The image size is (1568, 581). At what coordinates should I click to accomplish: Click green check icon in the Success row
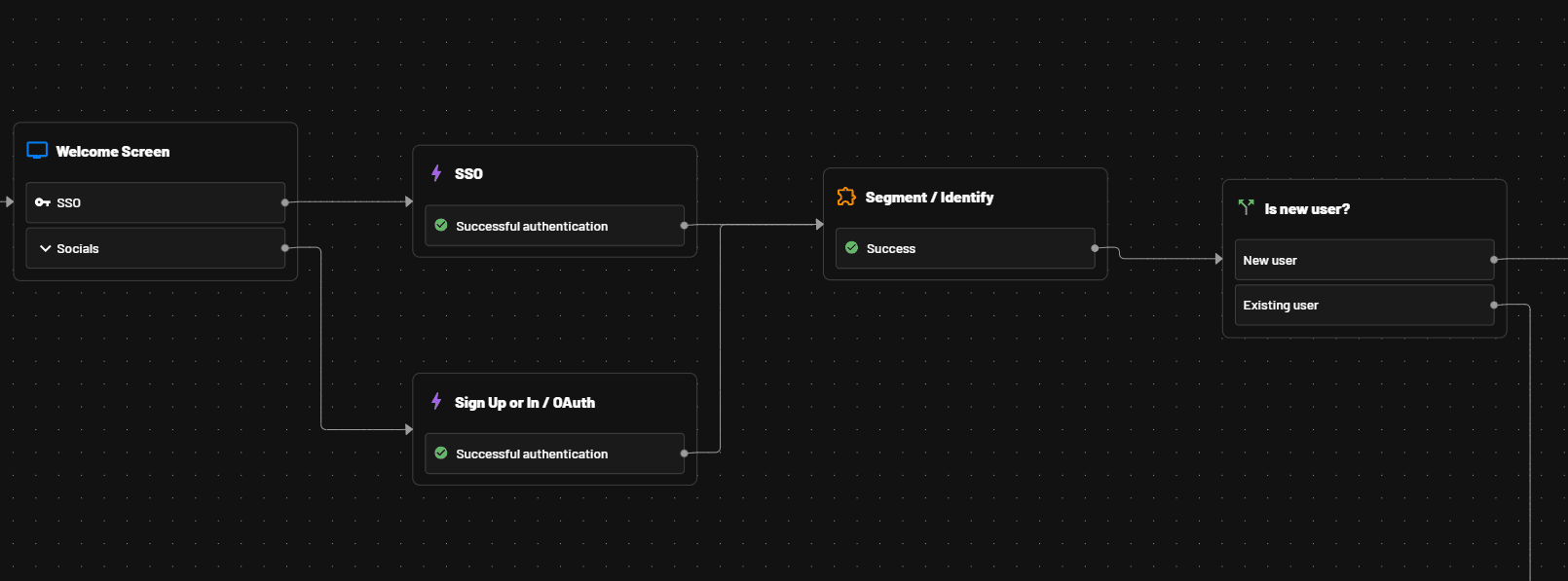[852, 248]
